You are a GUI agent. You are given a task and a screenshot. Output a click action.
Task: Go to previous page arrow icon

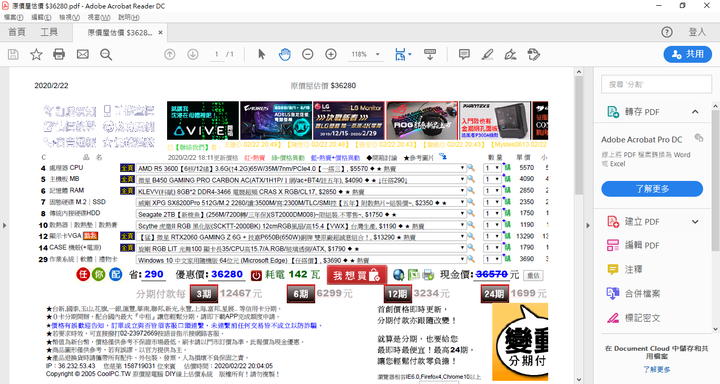170,54
